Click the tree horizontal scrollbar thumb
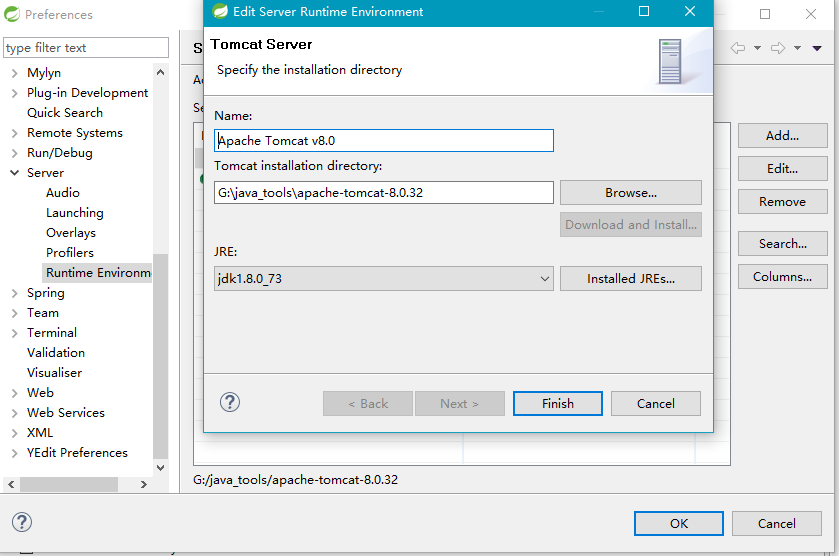The width and height of the screenshot is (839, 556). pos(68,484)
